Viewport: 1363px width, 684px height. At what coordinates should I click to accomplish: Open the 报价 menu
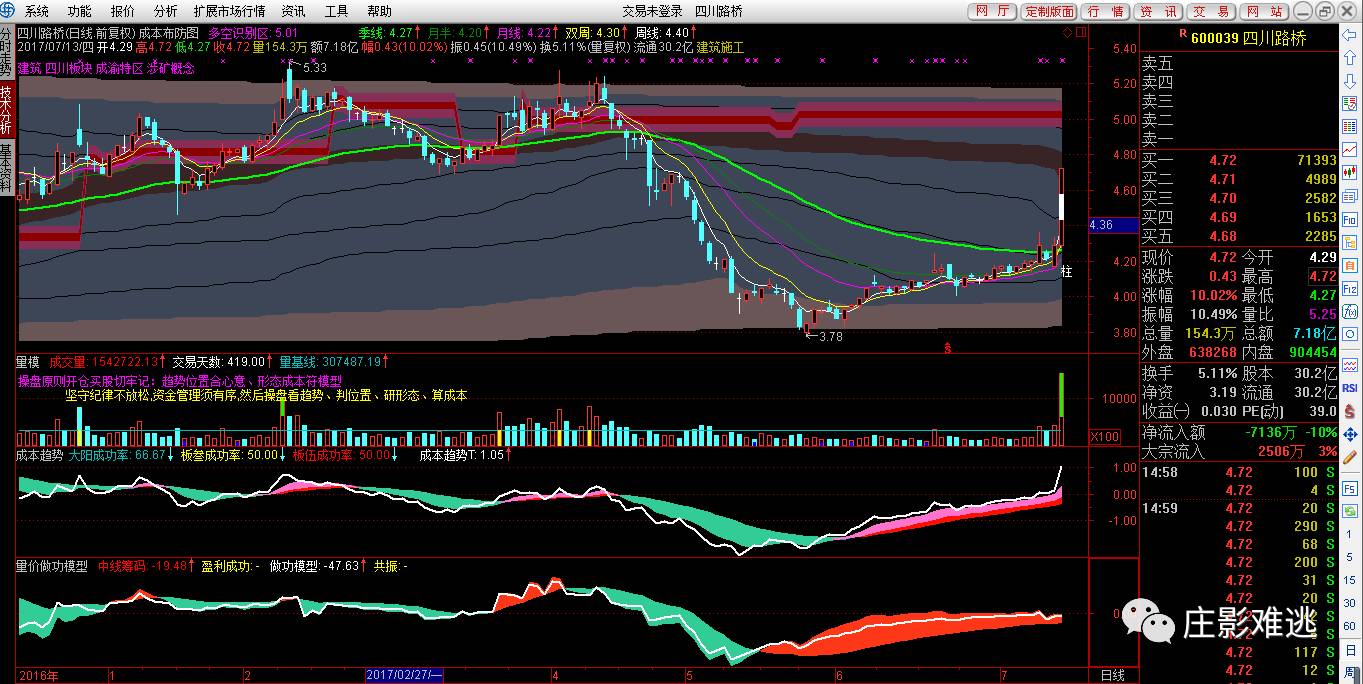click(x=122, y=11)
